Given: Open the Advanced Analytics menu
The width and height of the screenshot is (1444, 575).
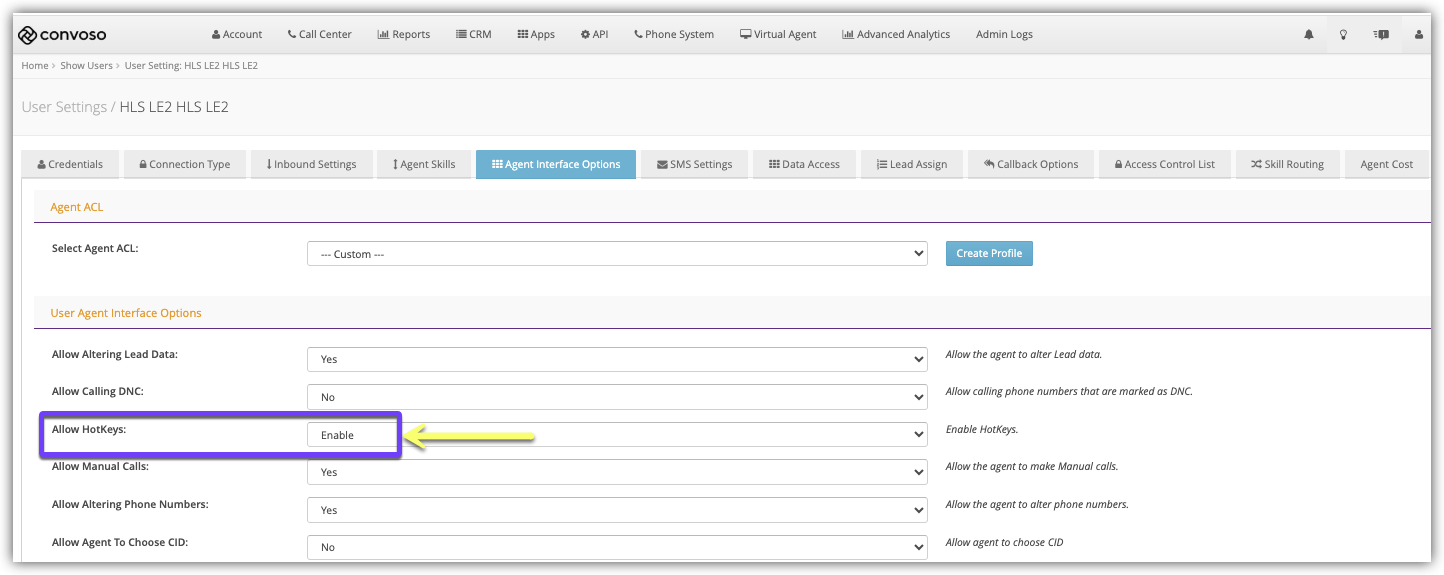Looking at the screenshot, I should point(896,34).
